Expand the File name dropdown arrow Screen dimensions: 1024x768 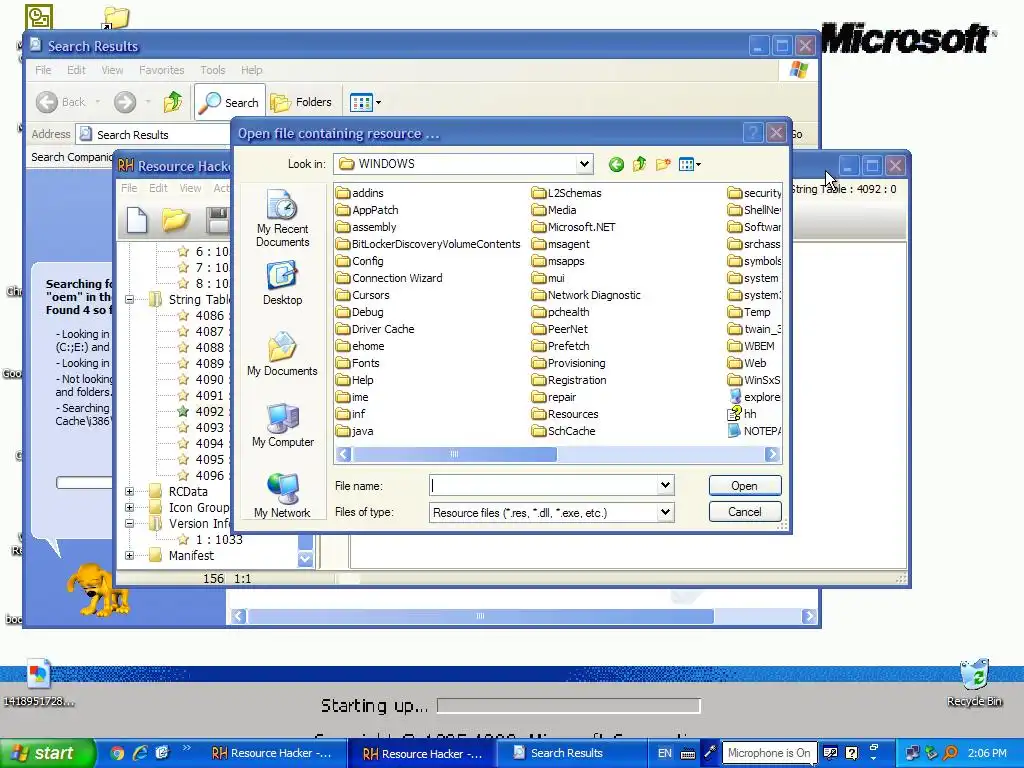pyautogui.click(x=665, y=485)
